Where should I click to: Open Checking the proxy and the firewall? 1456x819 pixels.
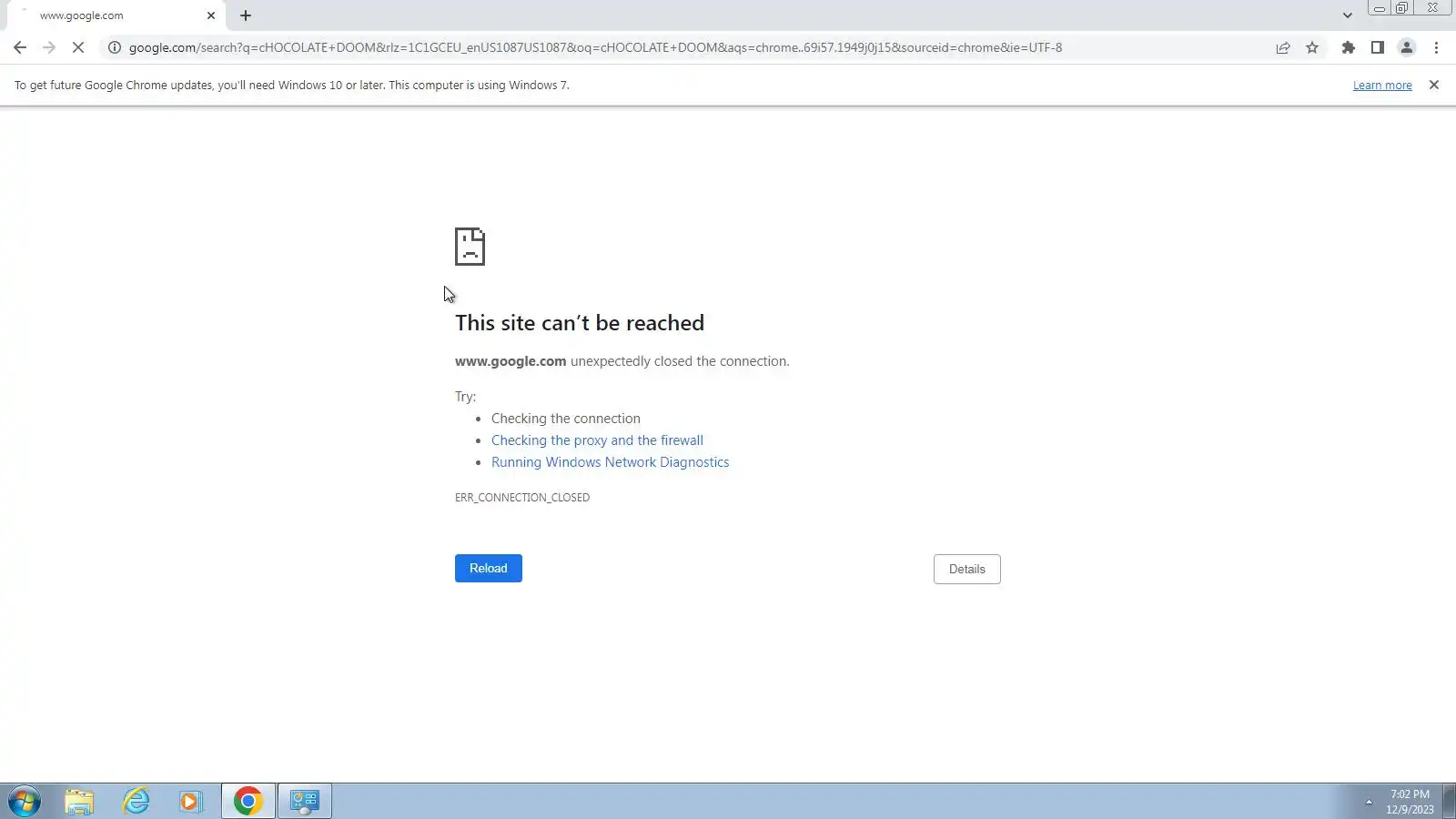[597, 440]
